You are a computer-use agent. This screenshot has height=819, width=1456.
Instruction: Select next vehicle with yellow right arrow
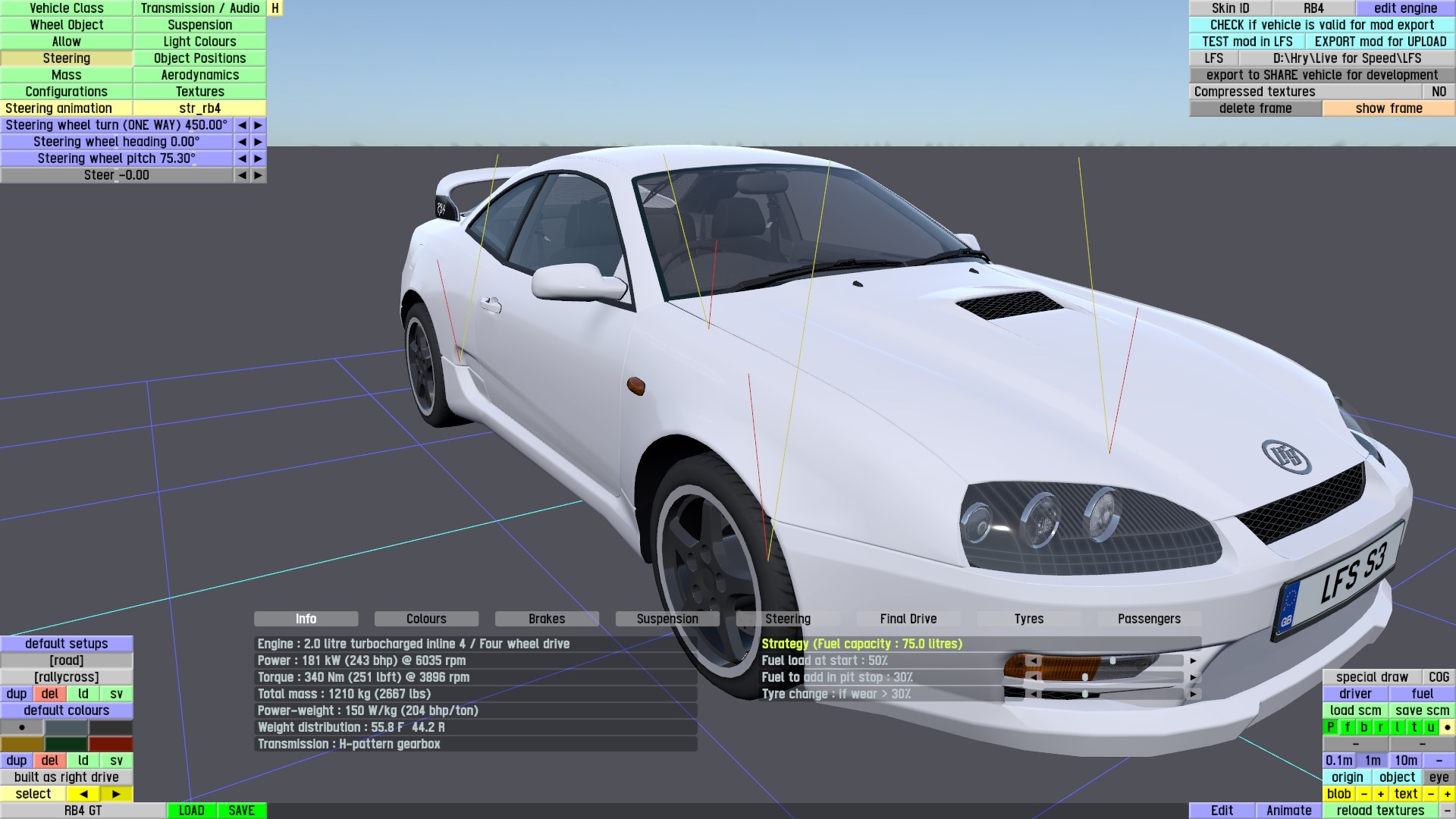pyautogui.click(x=116, y=794)
